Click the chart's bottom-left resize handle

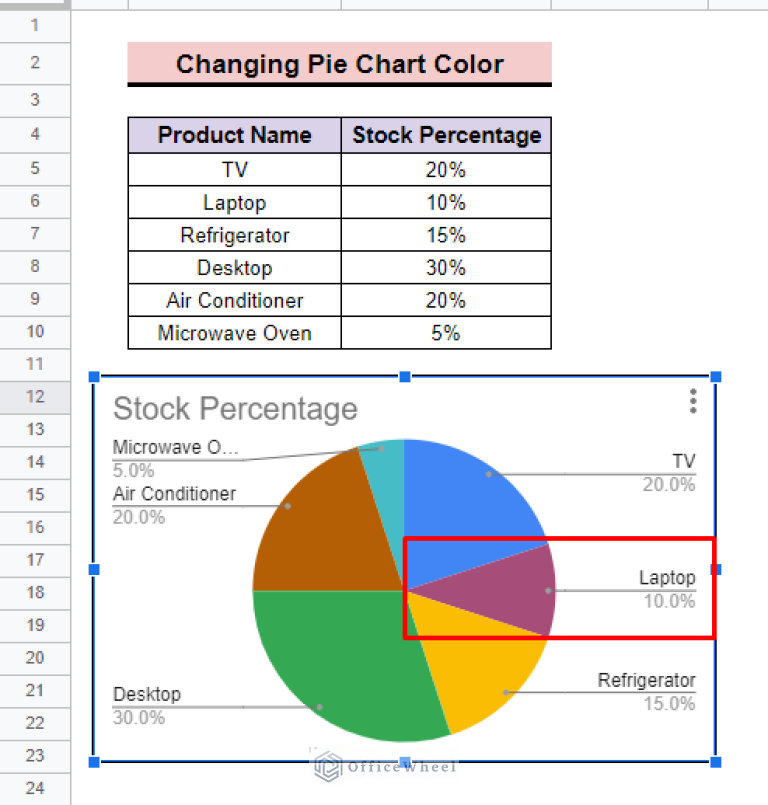95,762
